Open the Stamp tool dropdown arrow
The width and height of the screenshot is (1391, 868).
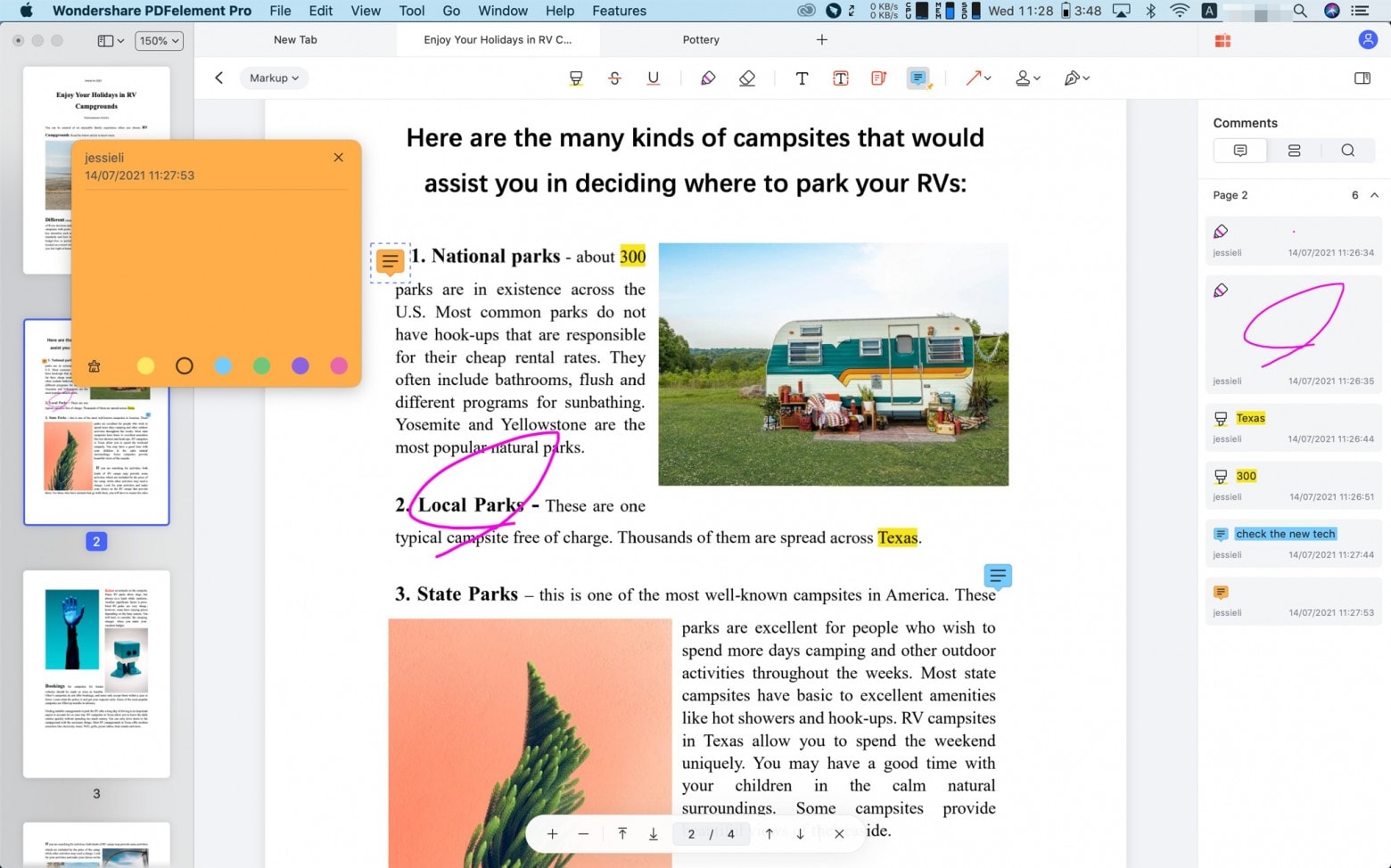(x=1037, y=78)
